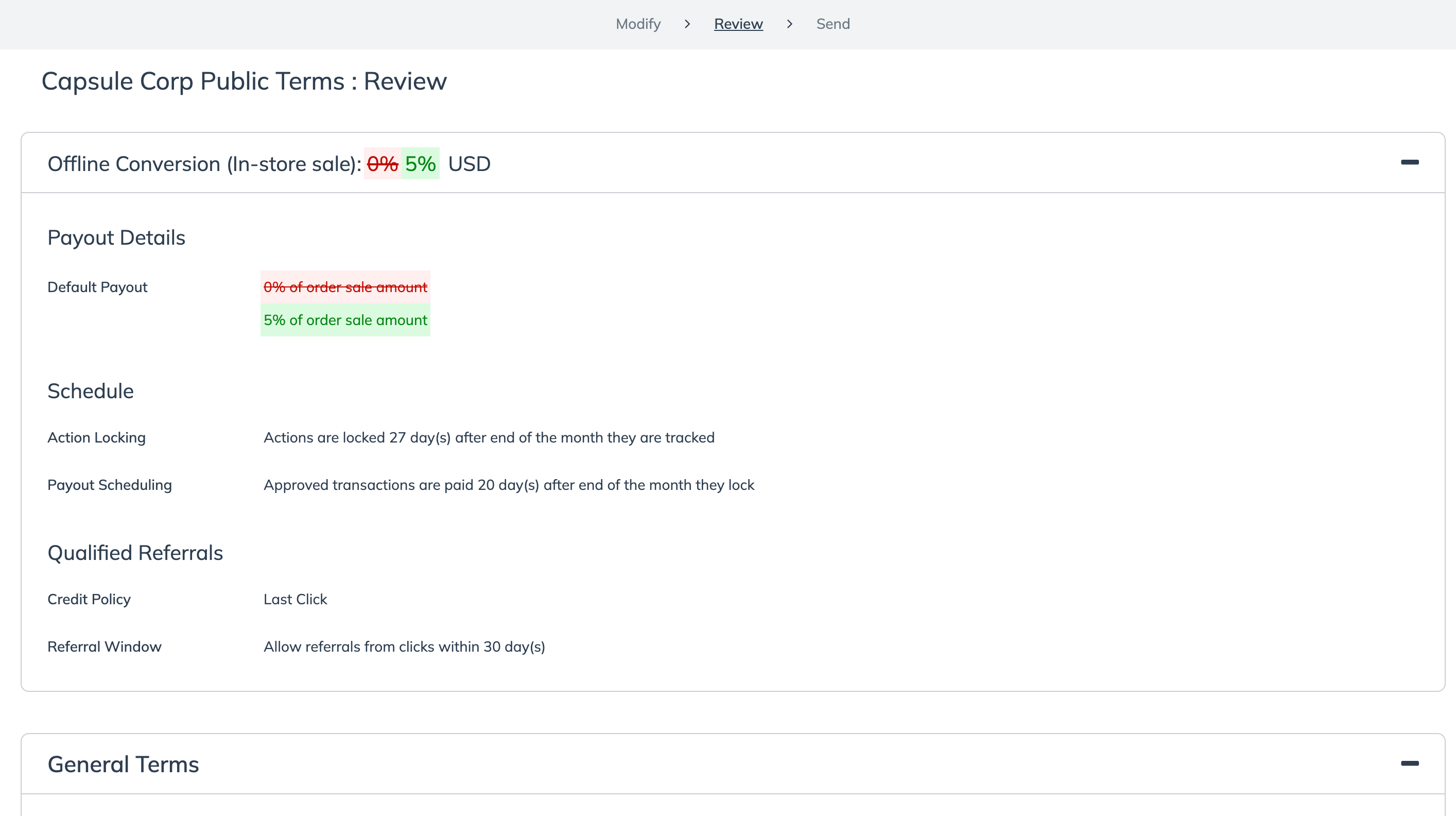Click the Last Click credit policy value

pos(295,600)
